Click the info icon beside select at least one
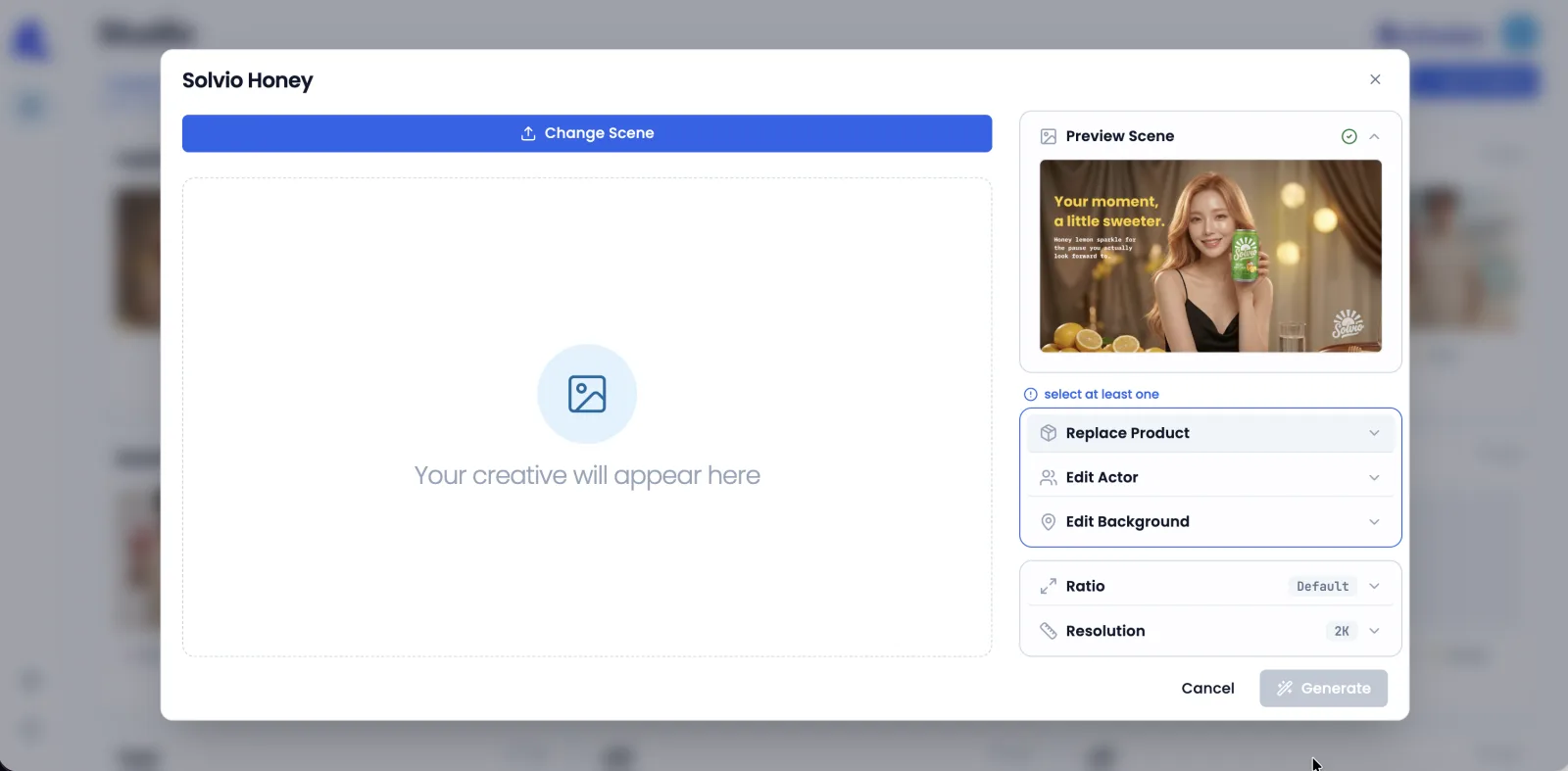 [1030, 394]
